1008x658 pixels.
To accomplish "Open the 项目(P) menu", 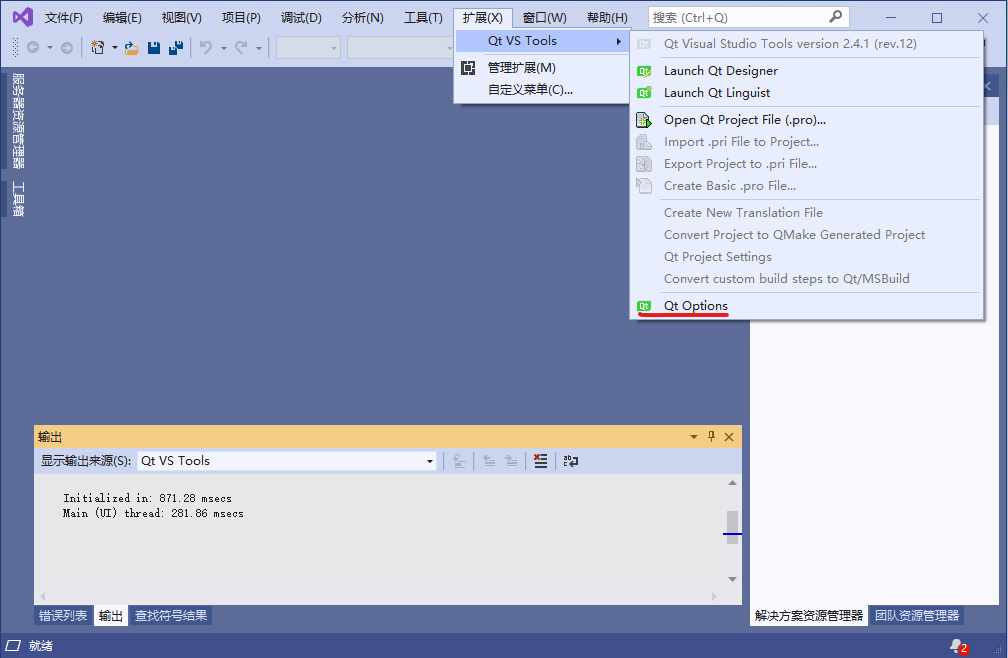I will [241, 17].
